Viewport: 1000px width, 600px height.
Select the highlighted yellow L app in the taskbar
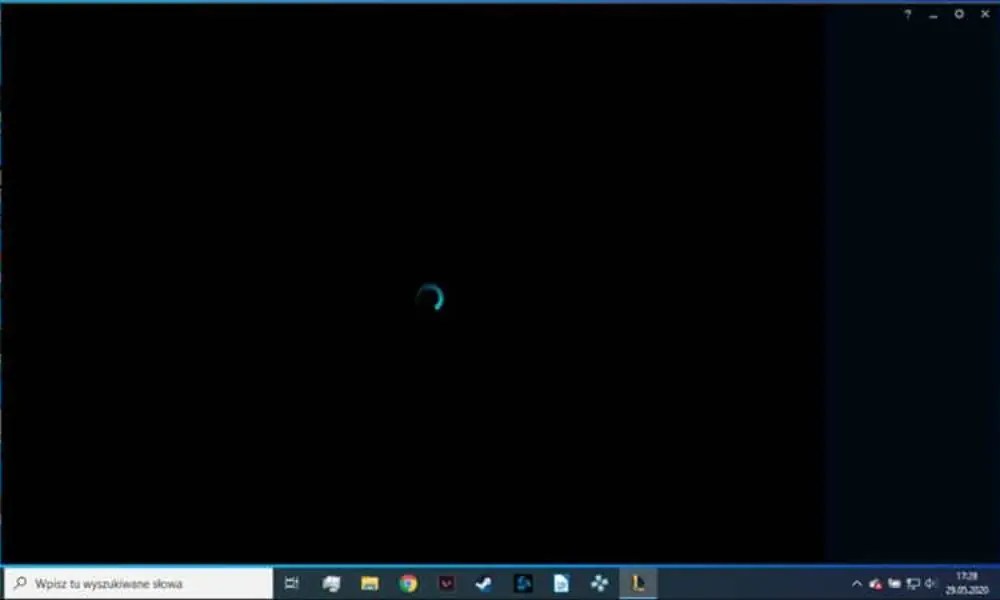[639, 584]
